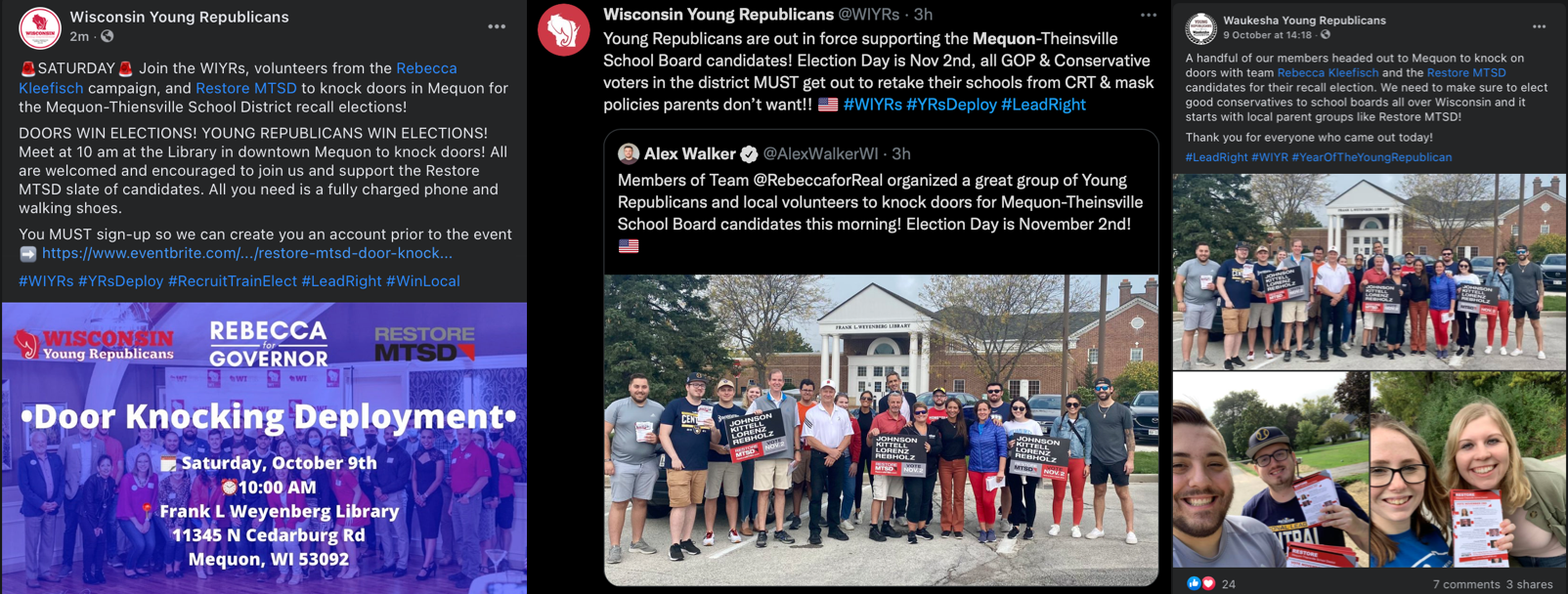This screenshot has height=594, width=1568.
Task: Click the 3 shares count
Action: pyautogui.click(x=1529, y=584)
